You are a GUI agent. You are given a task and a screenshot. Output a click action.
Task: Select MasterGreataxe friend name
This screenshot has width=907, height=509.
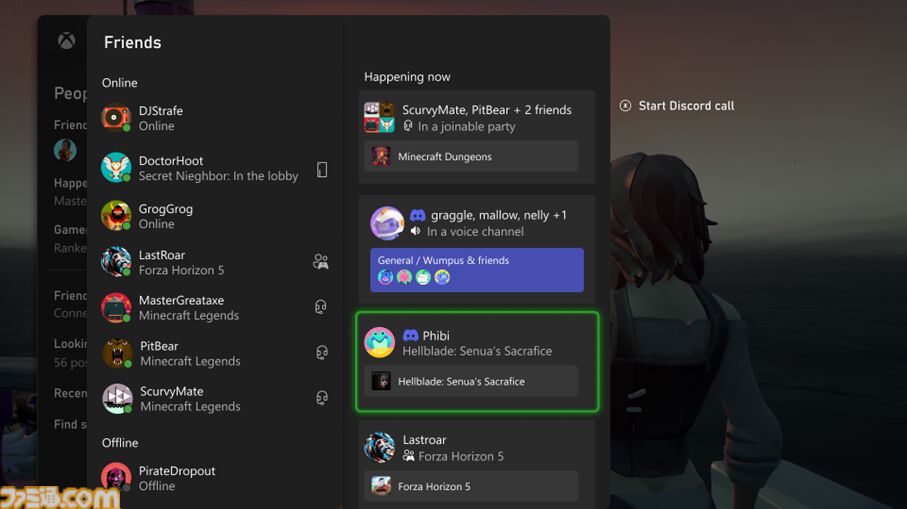181,300
